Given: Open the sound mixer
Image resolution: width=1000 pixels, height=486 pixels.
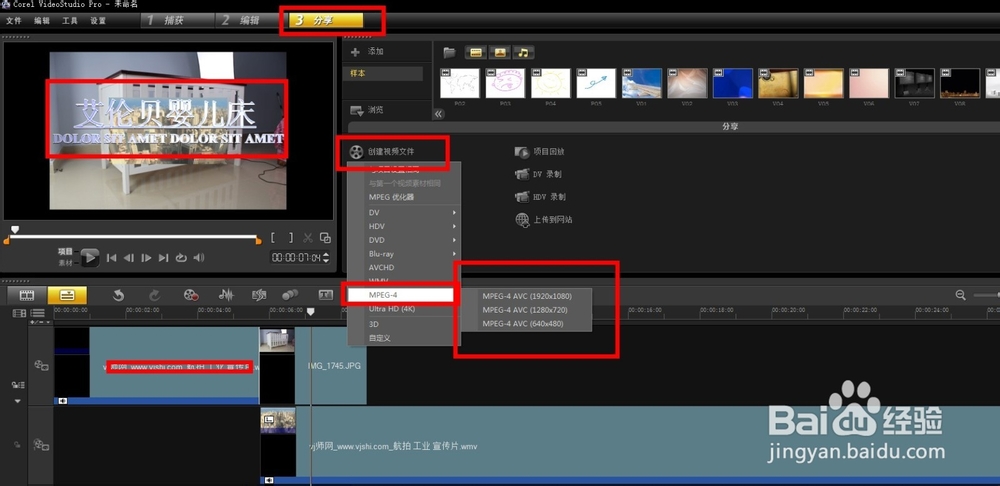Looking at the screenshot, I should pos(226,295).
